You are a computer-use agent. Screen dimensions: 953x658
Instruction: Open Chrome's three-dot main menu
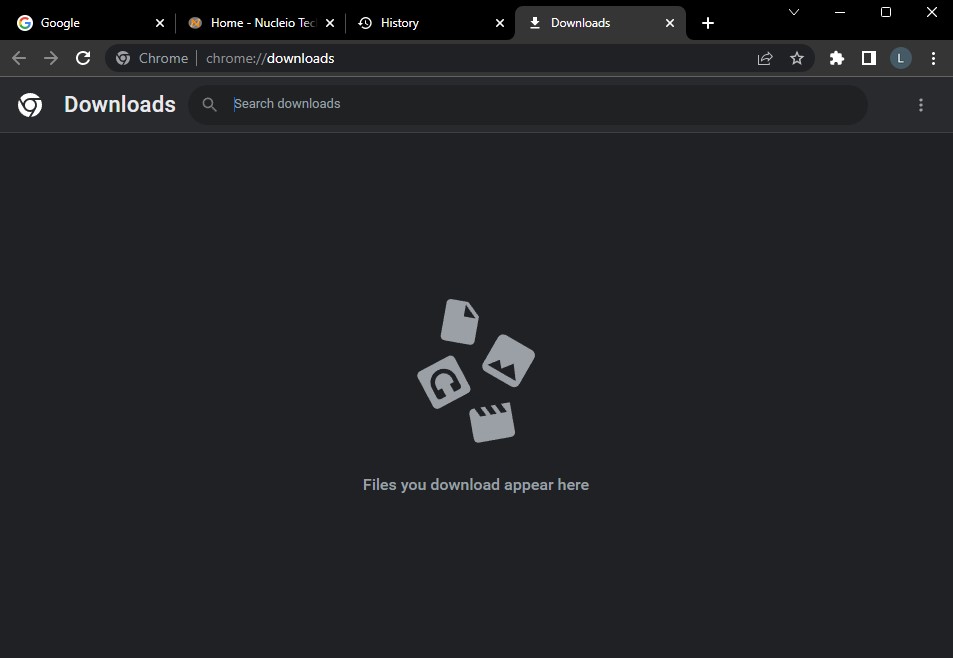(x=934, y=58)
